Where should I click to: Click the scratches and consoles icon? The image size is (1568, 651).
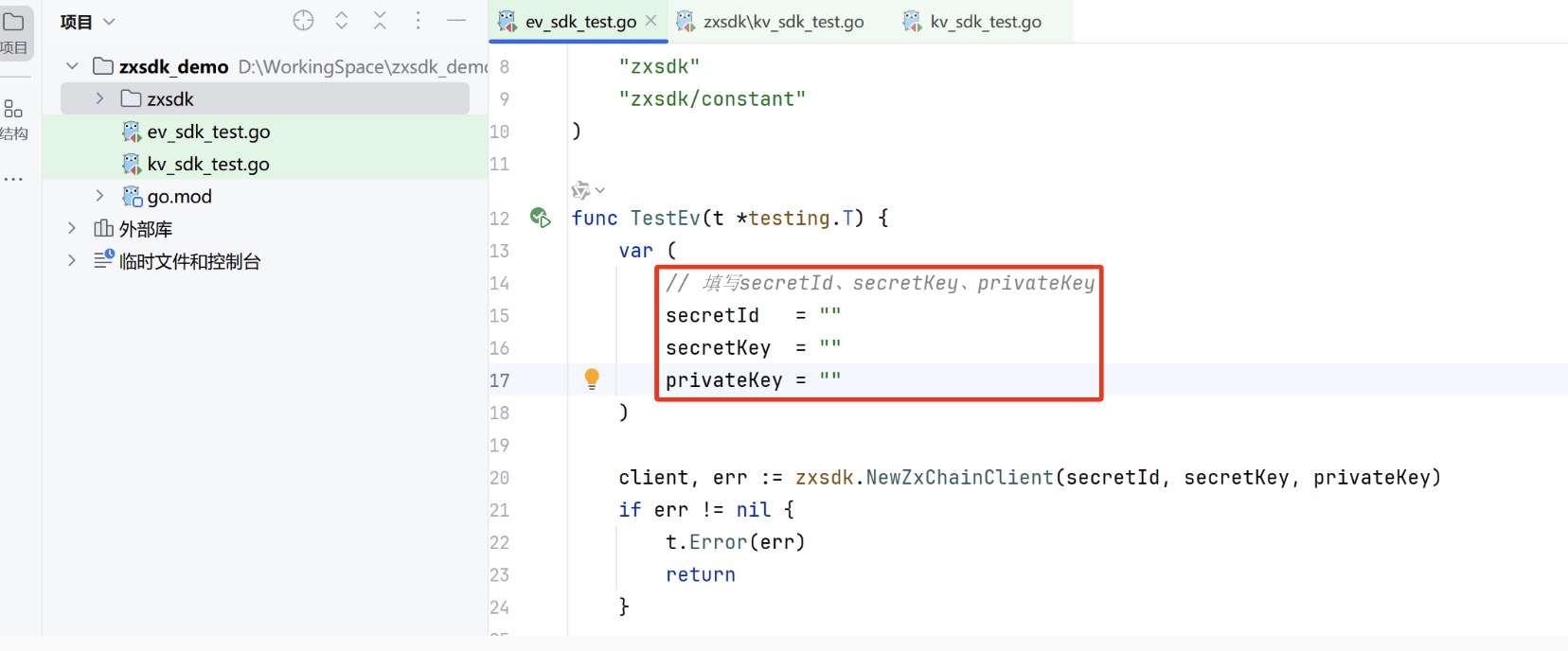pos(104,259)
